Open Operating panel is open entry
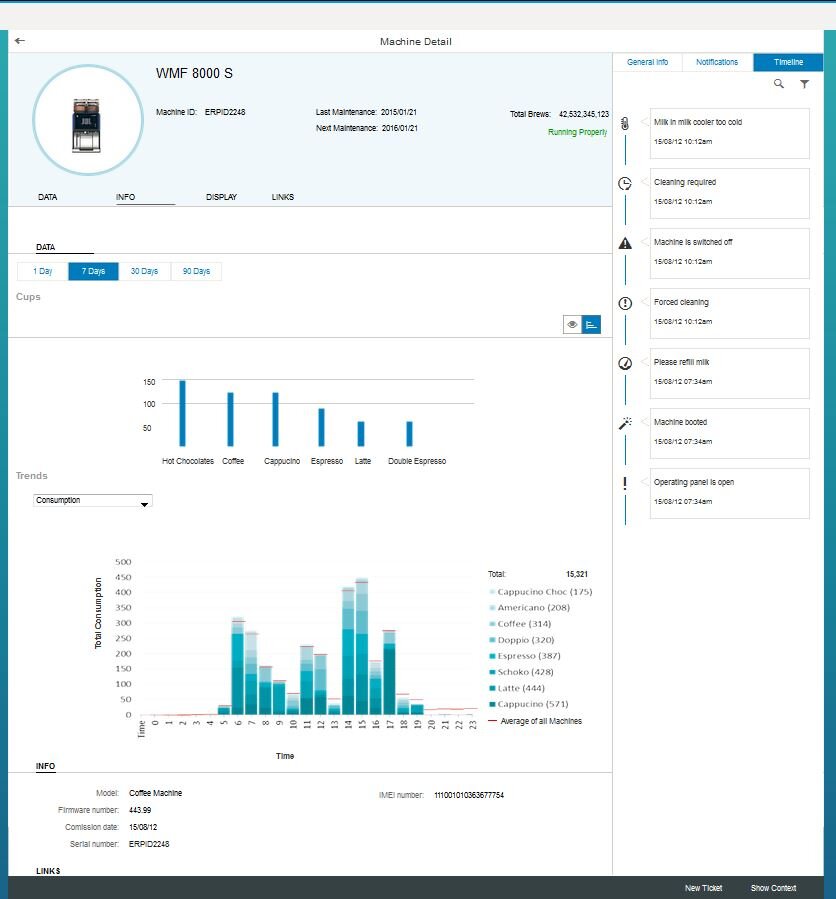Image resolution: width=836 pixels, height=899 pixels. tap(729, 494)
